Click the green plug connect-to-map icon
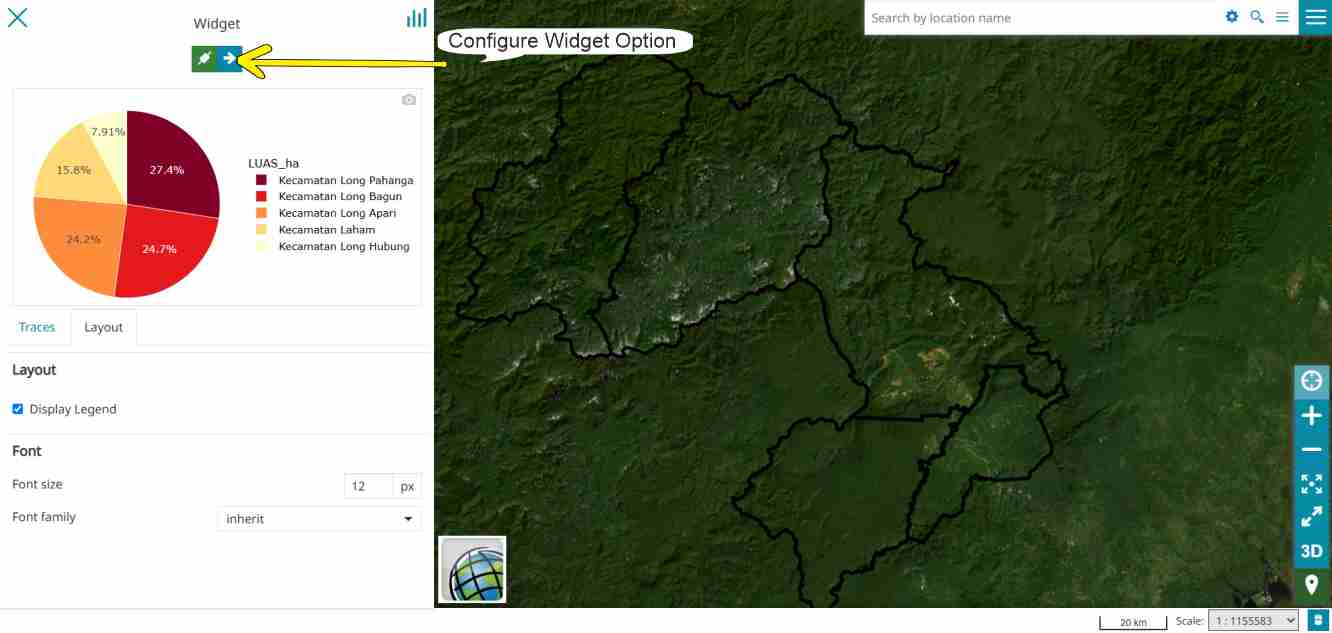 (204, 59)
